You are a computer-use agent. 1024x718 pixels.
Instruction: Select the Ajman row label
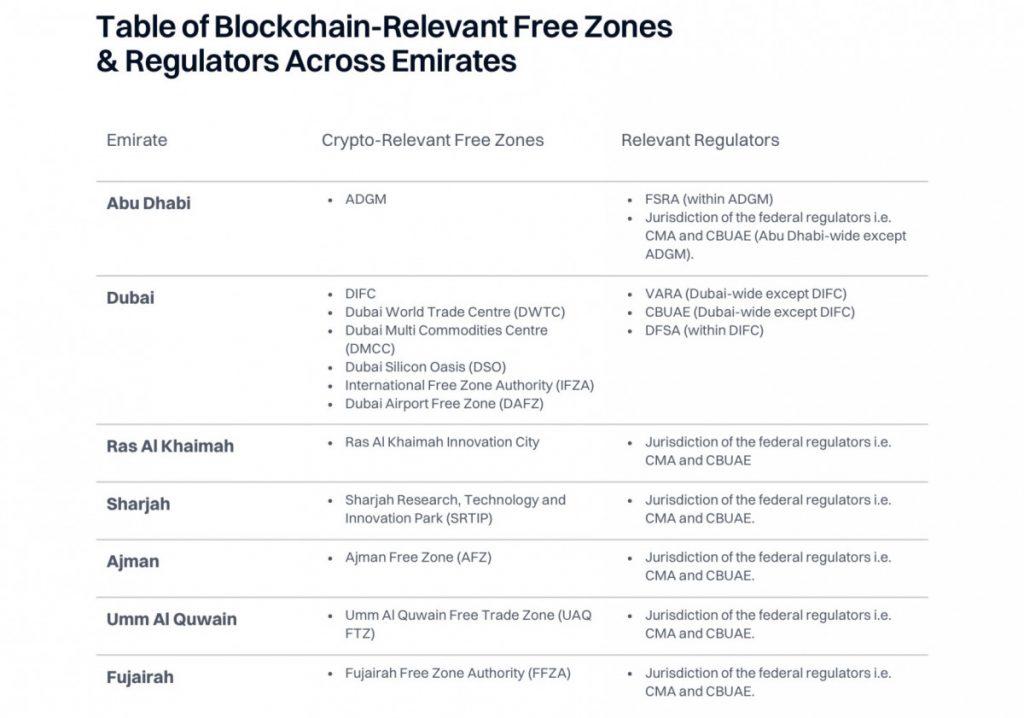pyautogui.click(x=133, y=562)
